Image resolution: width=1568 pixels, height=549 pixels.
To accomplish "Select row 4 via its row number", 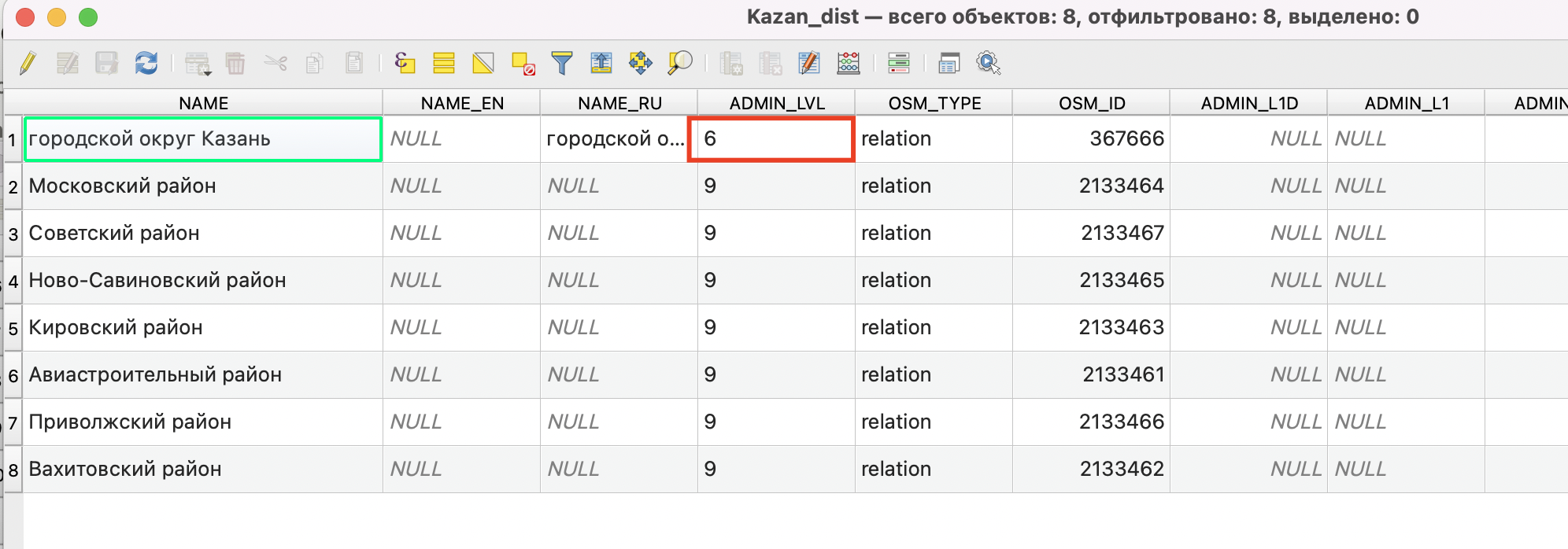I will [13, 281].
